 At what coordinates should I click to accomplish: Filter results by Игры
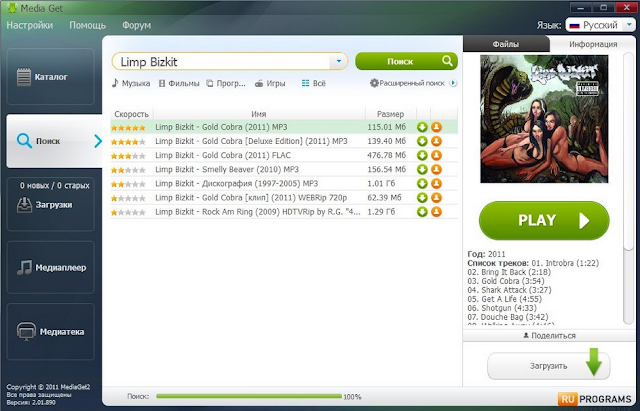[x=270, y=83]
